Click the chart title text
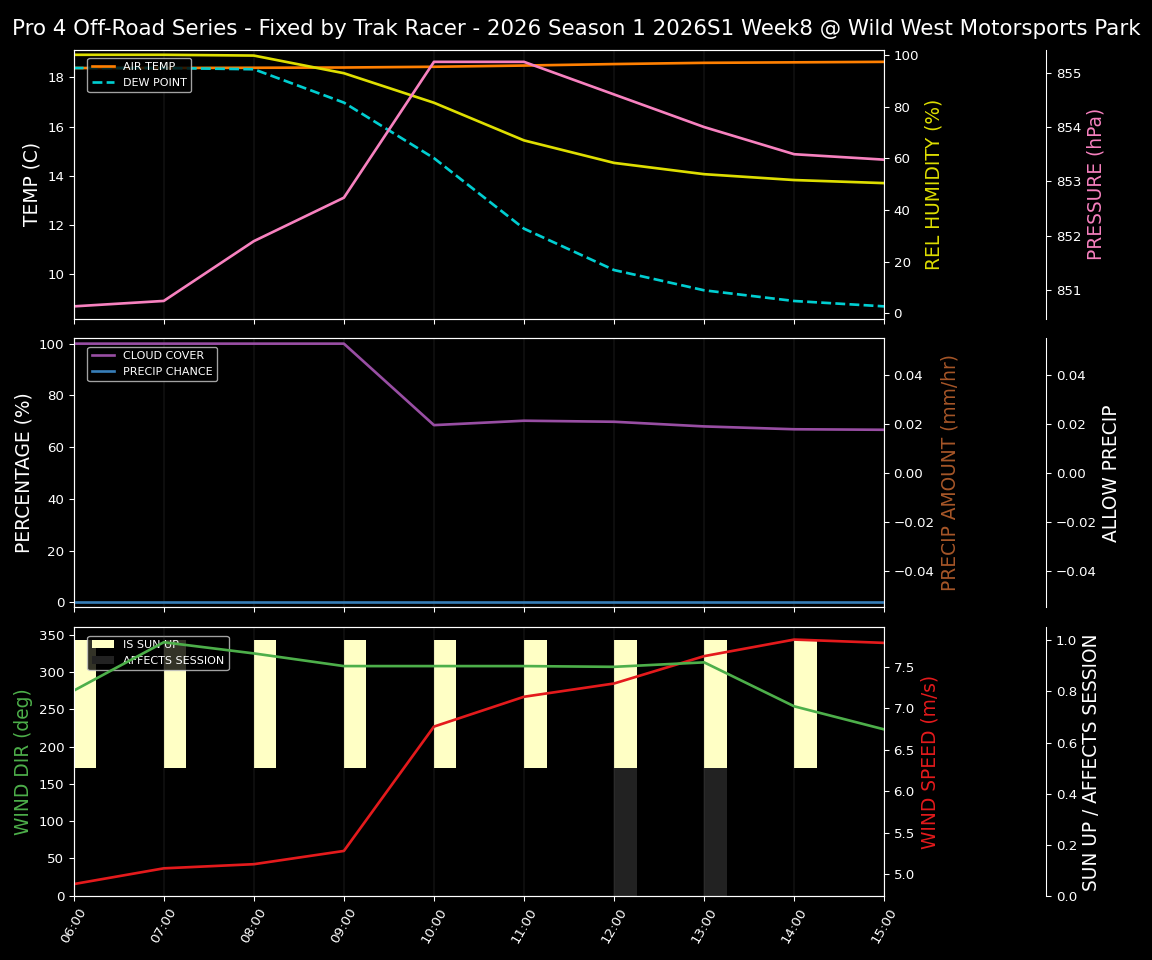1152x960 pixels. [x=576, y=27]
